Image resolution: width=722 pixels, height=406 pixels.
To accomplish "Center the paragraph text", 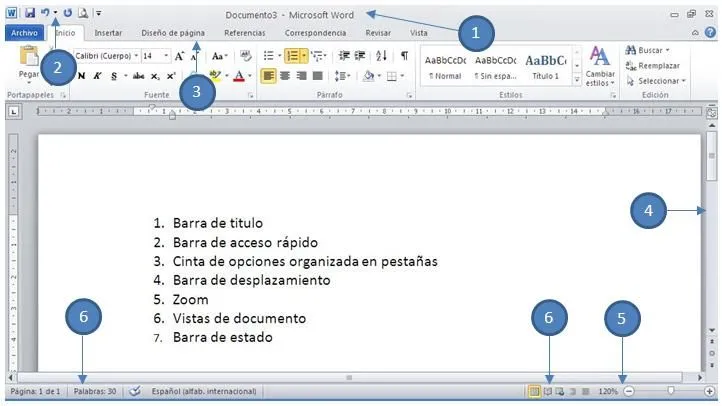I will click(x=285, y=76).
